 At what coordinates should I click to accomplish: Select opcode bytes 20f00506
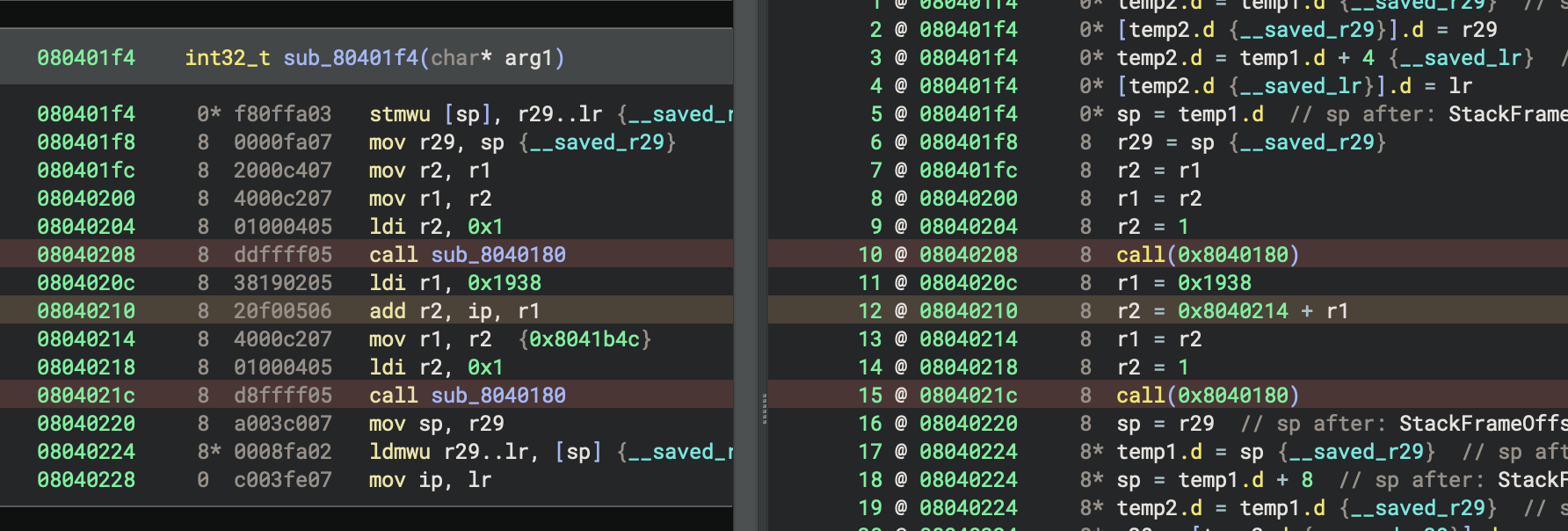(283, 311)
